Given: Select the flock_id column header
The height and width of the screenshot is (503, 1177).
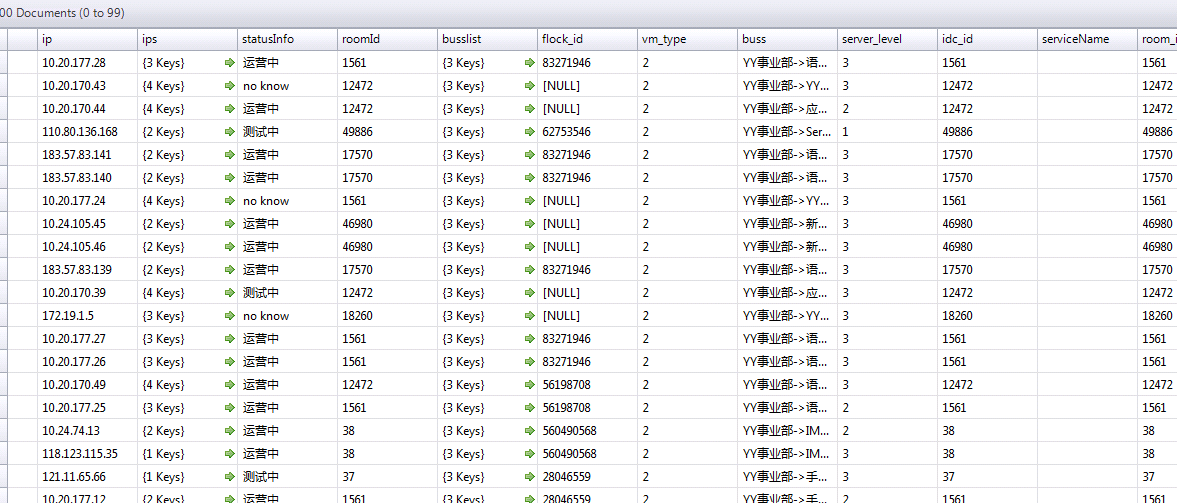Looking at the screenshot, I should coord(588,40).
